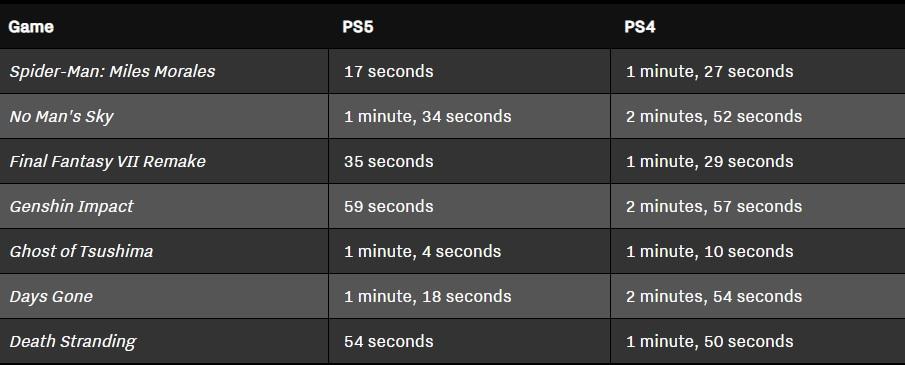Click the Days Gone game title
This screenshot has width=905, height=365.
(x=51, y=297)
